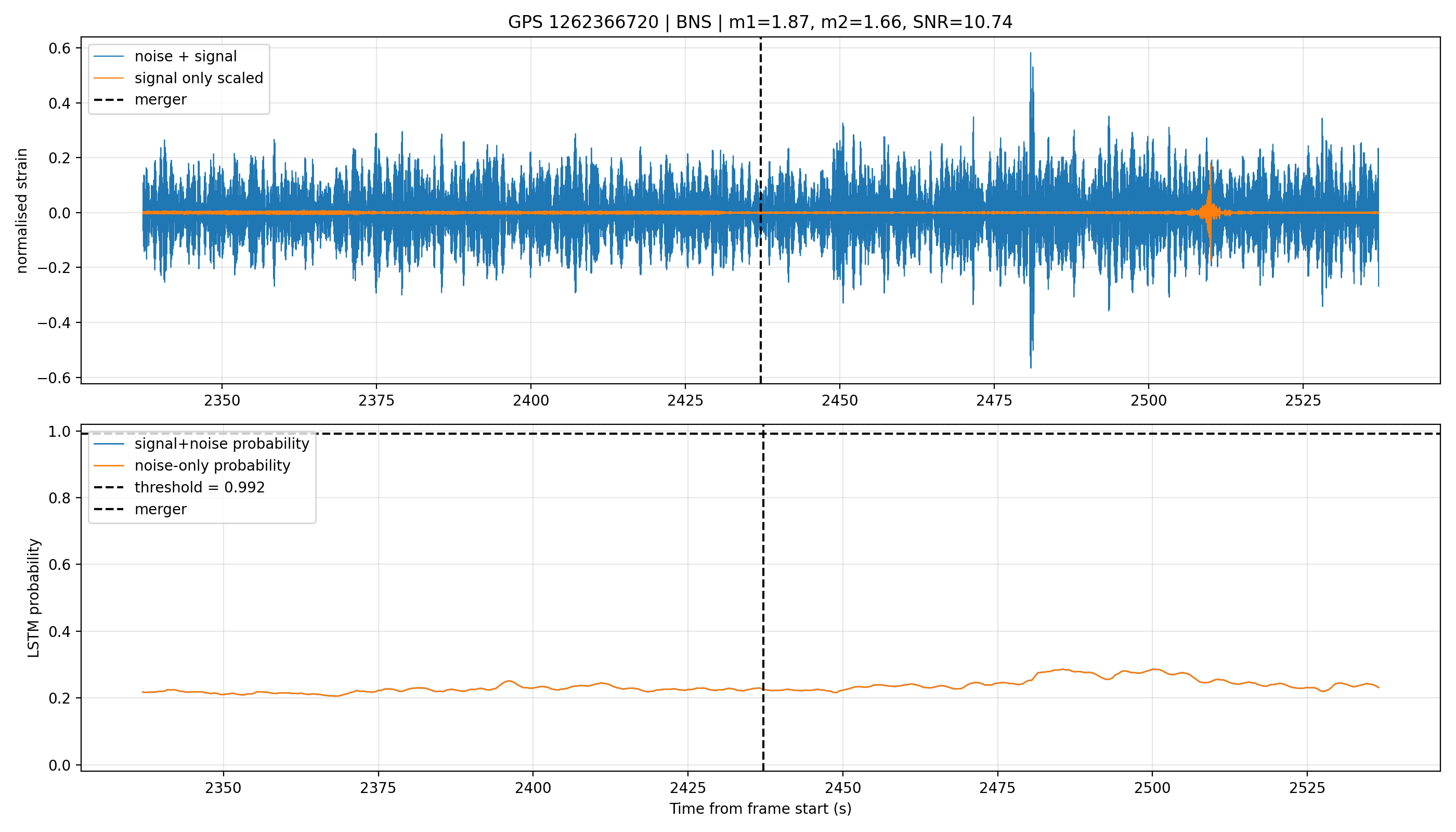
Task: Select the 'noise-only probability' legend entry
Action: (x=192, y=466)
